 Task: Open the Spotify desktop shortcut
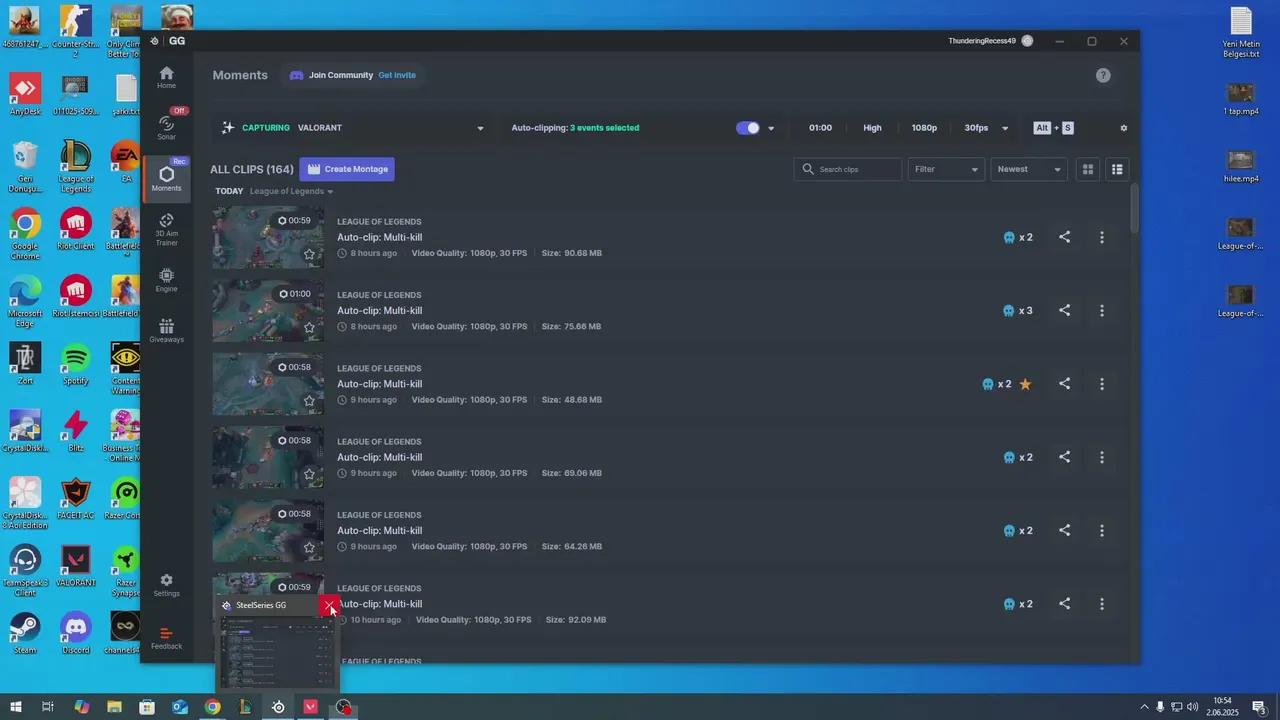pos(76,364)
